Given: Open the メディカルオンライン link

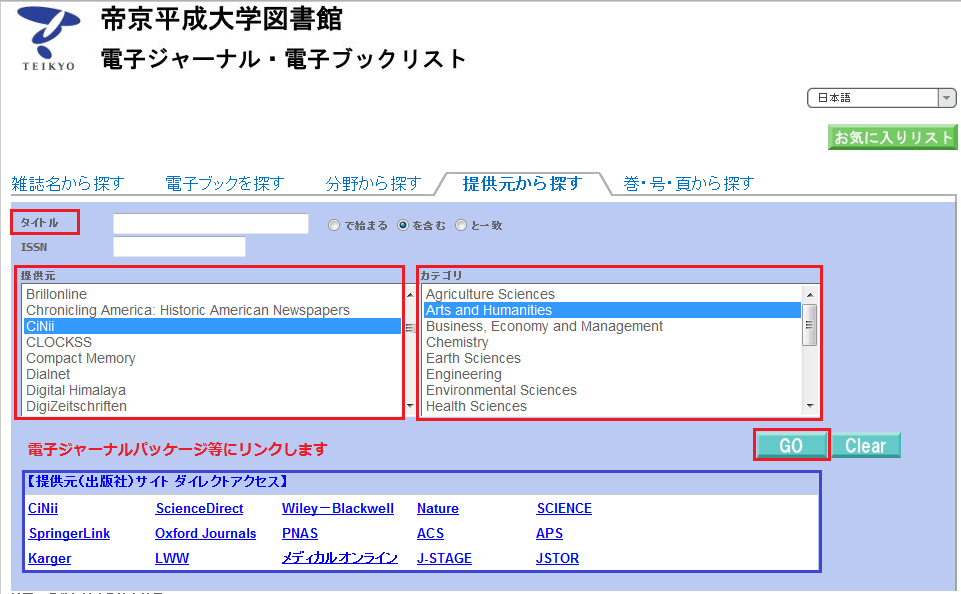Looking at the screenshot, I should 340,558.
